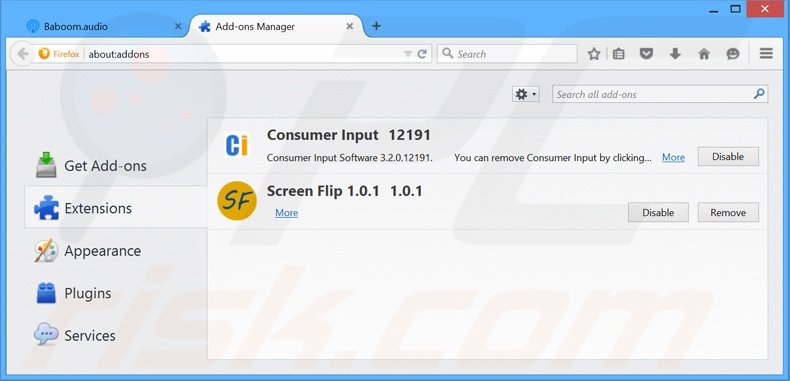Open a new tab with plus button
This screenshot has width=790, height=381.
click(x=376, y=26)
